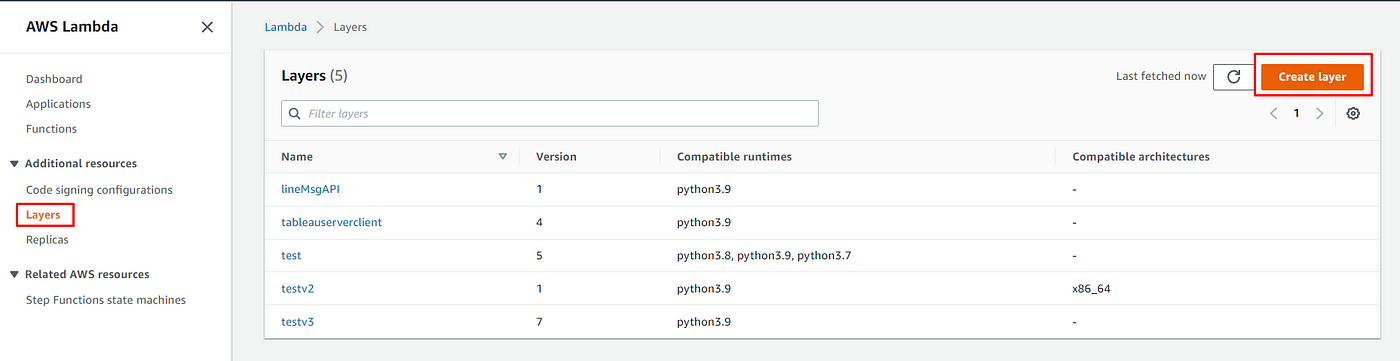Select Layers in the sidebar
The width and height of the screenshot is (1400, 361).
(x=43, y=215)
